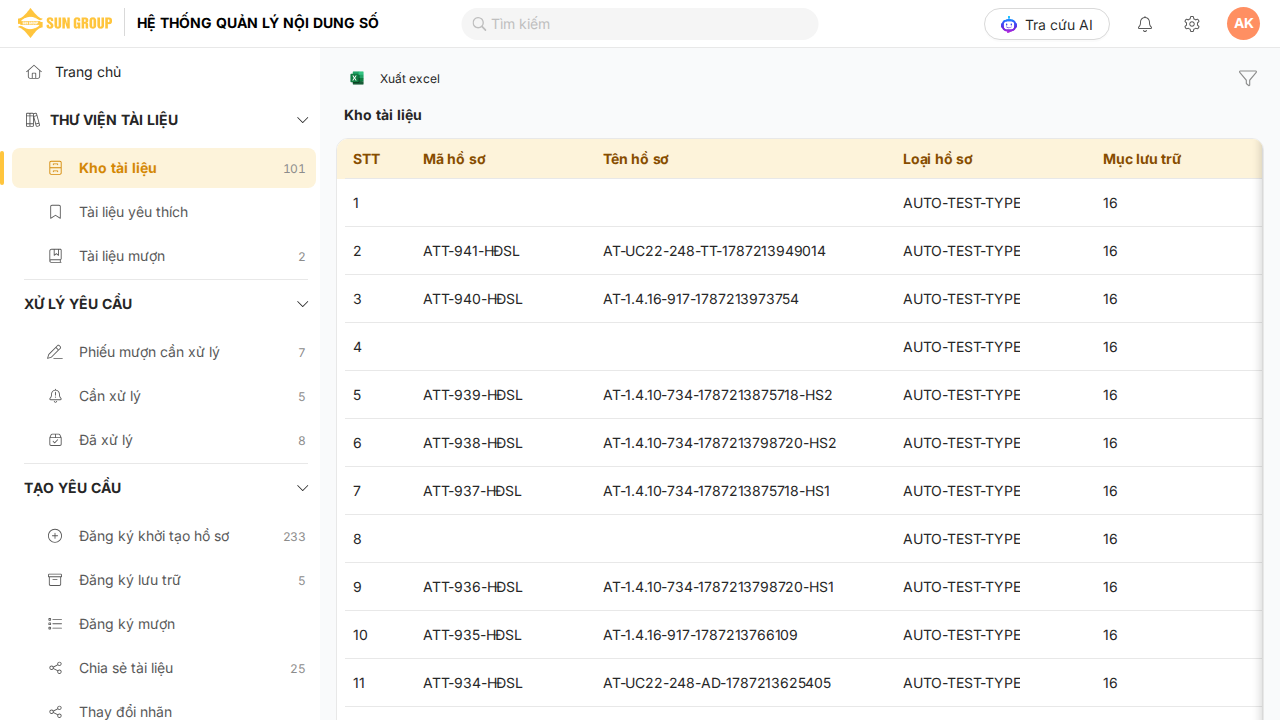Click the Sun Group logo
1280x720 pixels.
pos(65,23)
